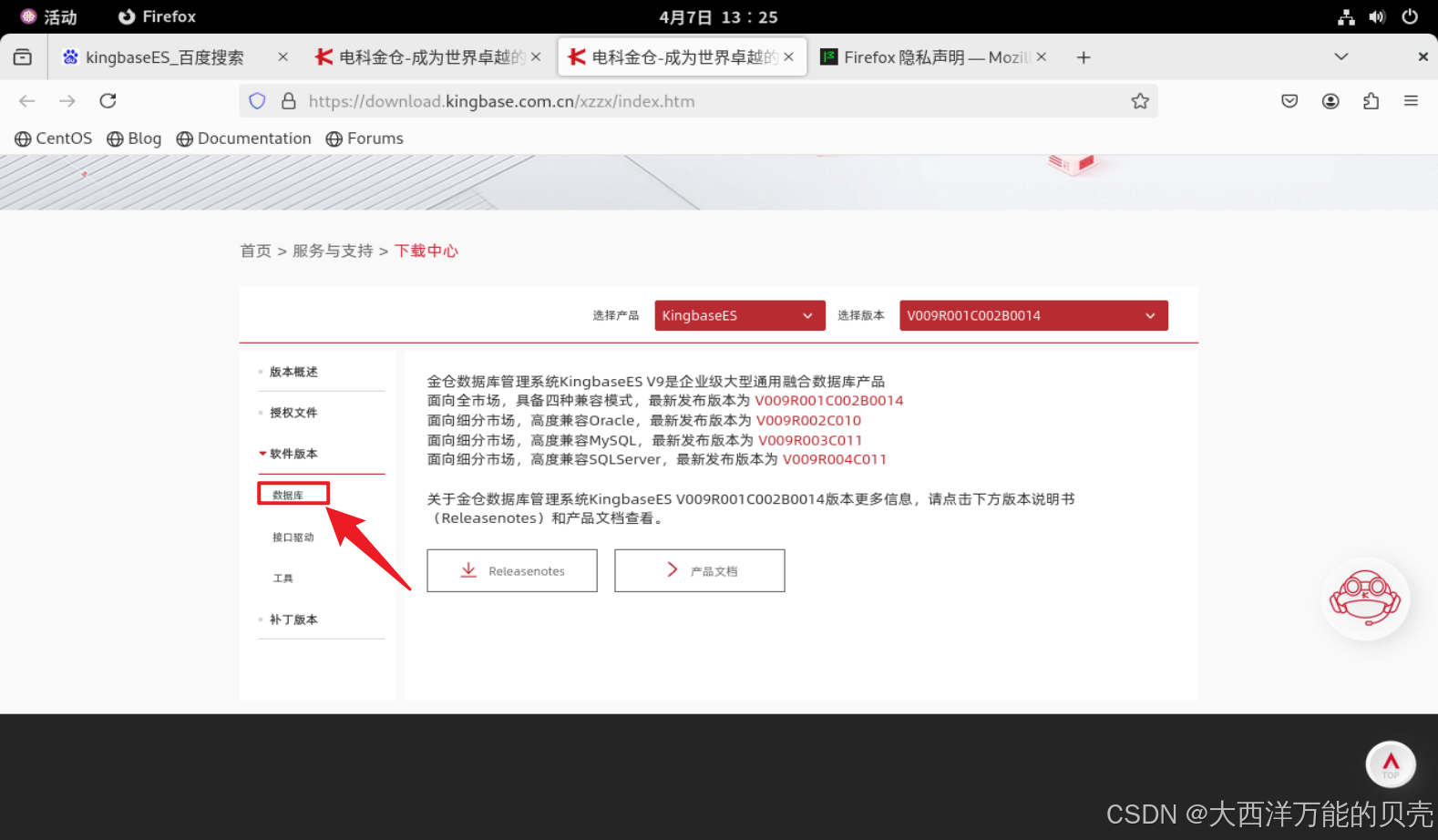Close the active 电科金仓 tab
The image size is (1438, 840).
pos(789,56)
